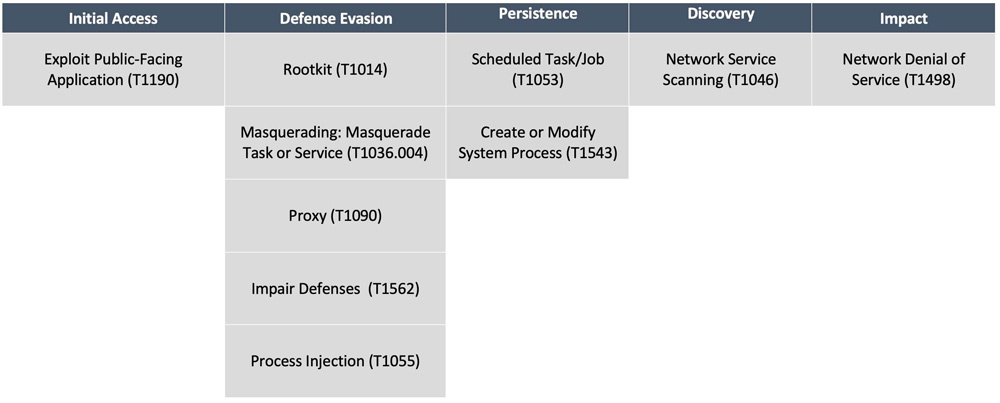Select the Rootkit technique cell
This screenshot has width=1000, height=403.
[x=335, y=70]
